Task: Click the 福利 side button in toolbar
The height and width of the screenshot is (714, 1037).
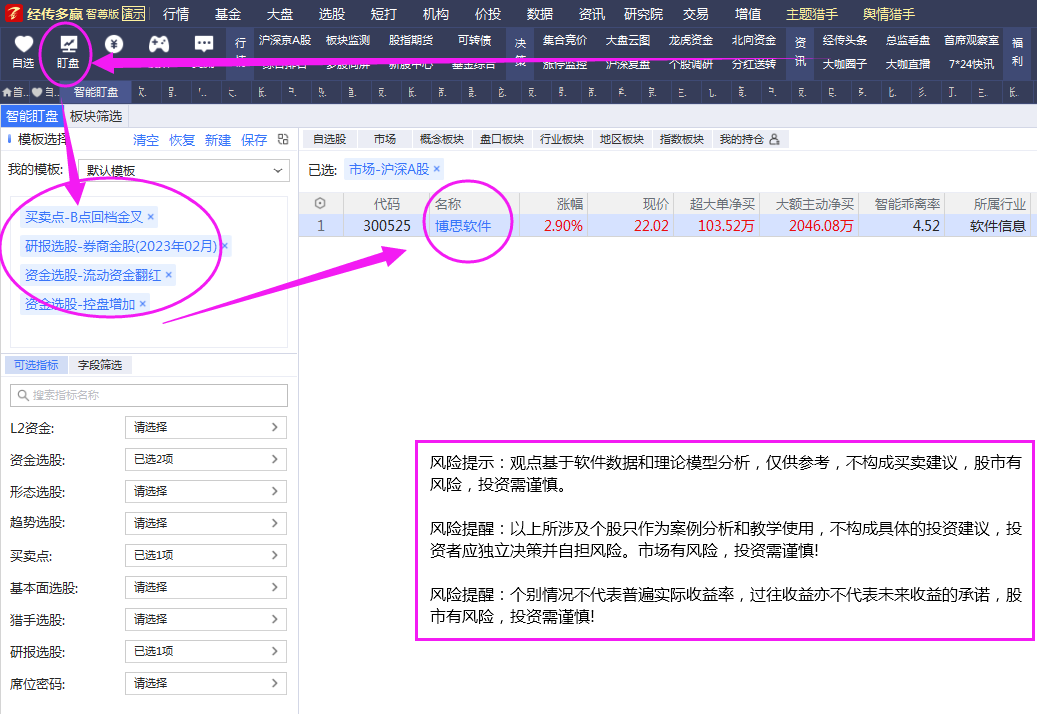Action: (1017, 52)
